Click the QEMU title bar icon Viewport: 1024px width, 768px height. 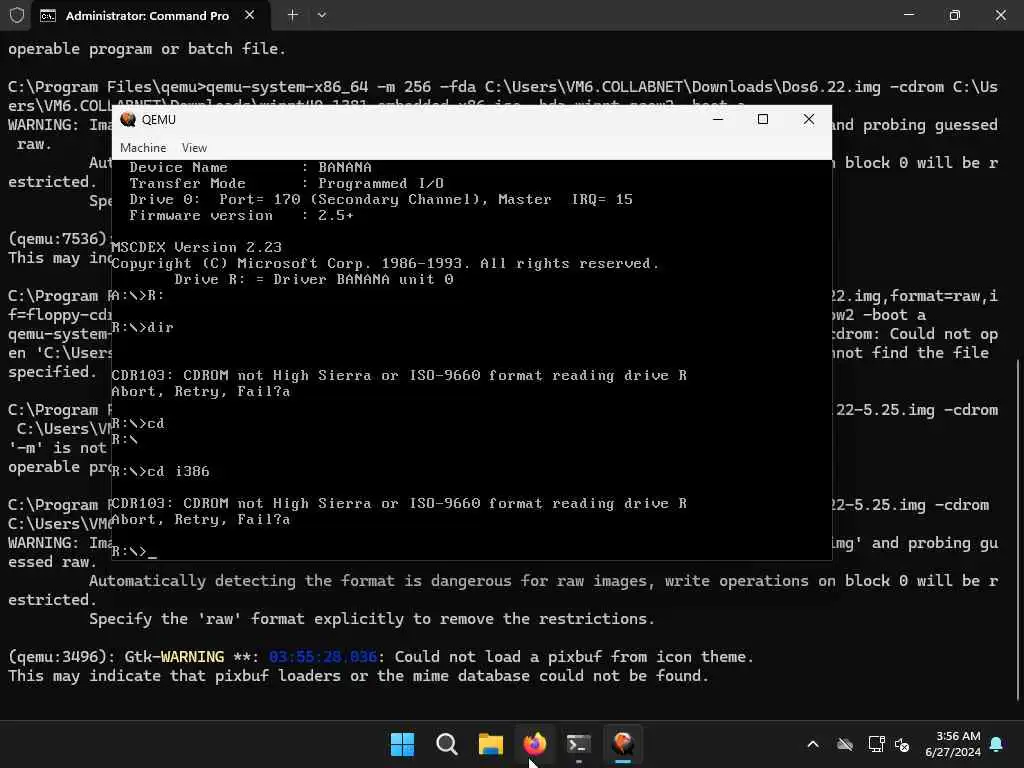[x=128, y=119]
